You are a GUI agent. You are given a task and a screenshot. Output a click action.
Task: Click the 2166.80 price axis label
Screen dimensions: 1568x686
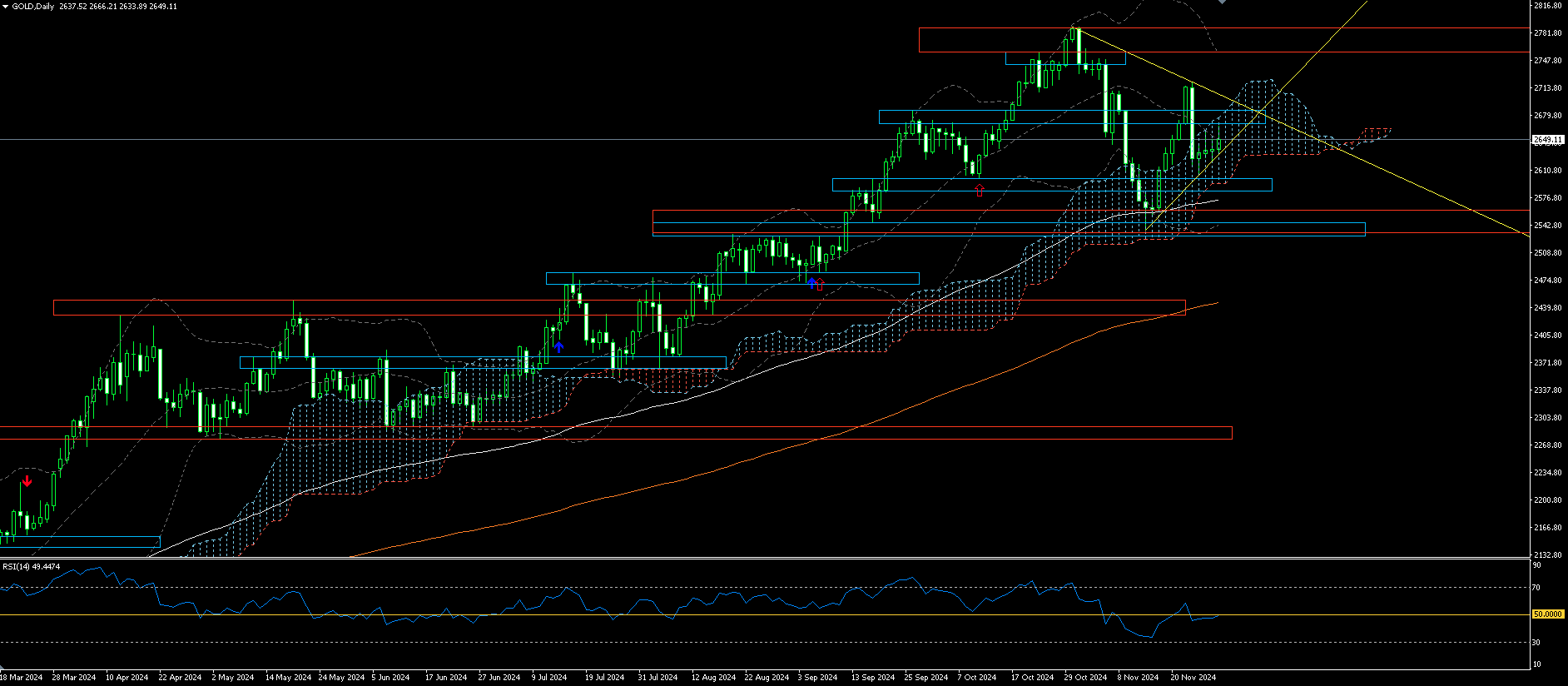(1547, 528)
